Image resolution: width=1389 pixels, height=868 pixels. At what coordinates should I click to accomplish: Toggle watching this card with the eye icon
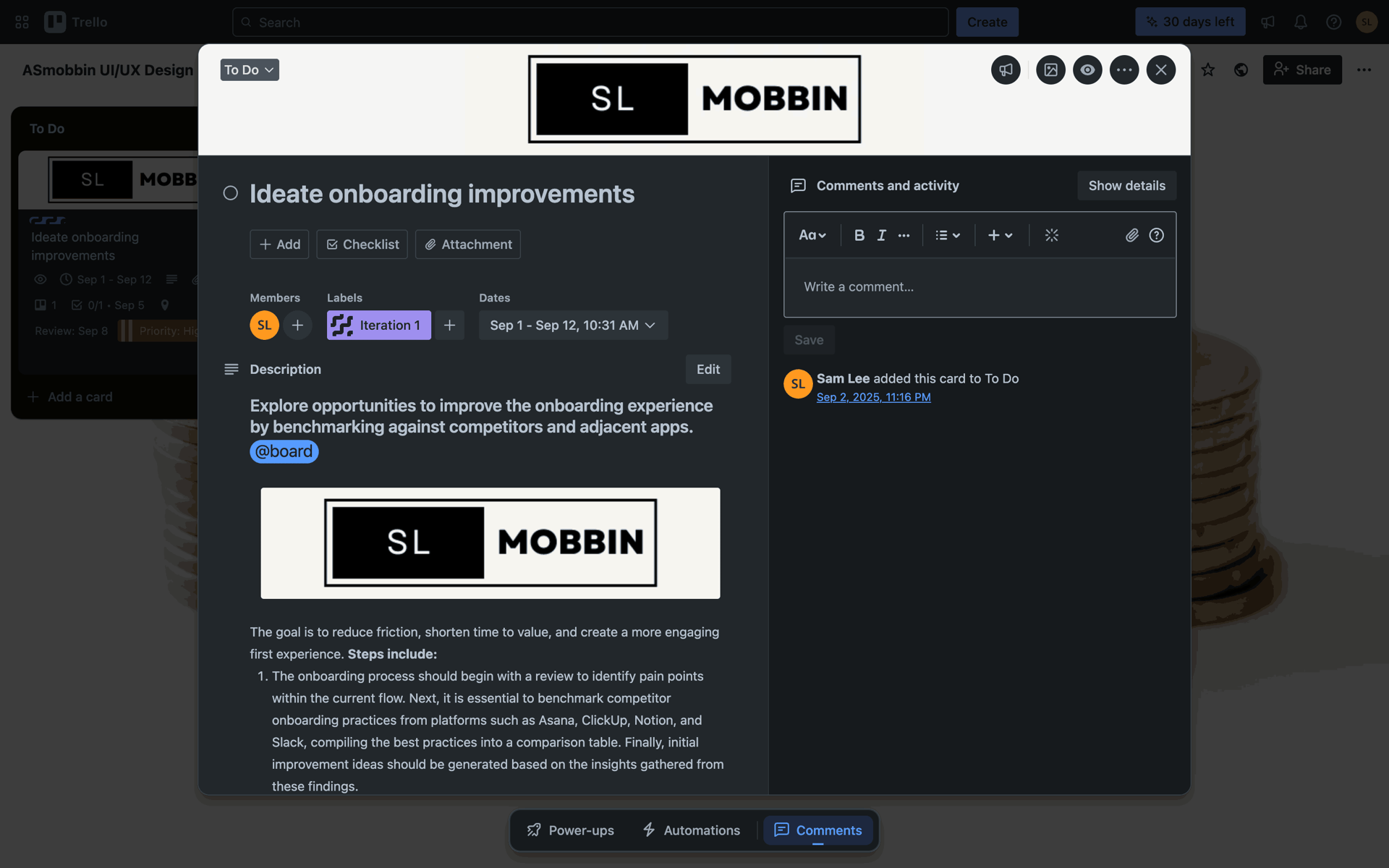[1087, 70]
